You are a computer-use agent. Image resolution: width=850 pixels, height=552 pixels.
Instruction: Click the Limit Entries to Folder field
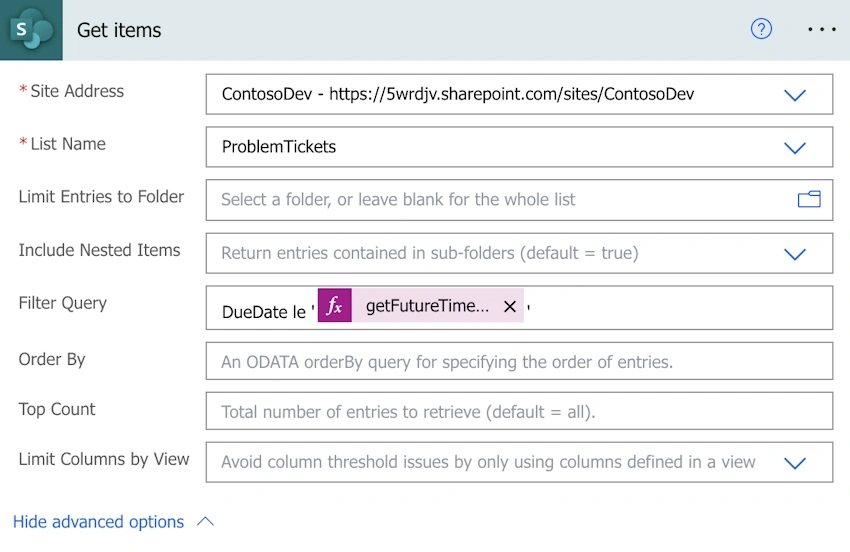point(519,200)
